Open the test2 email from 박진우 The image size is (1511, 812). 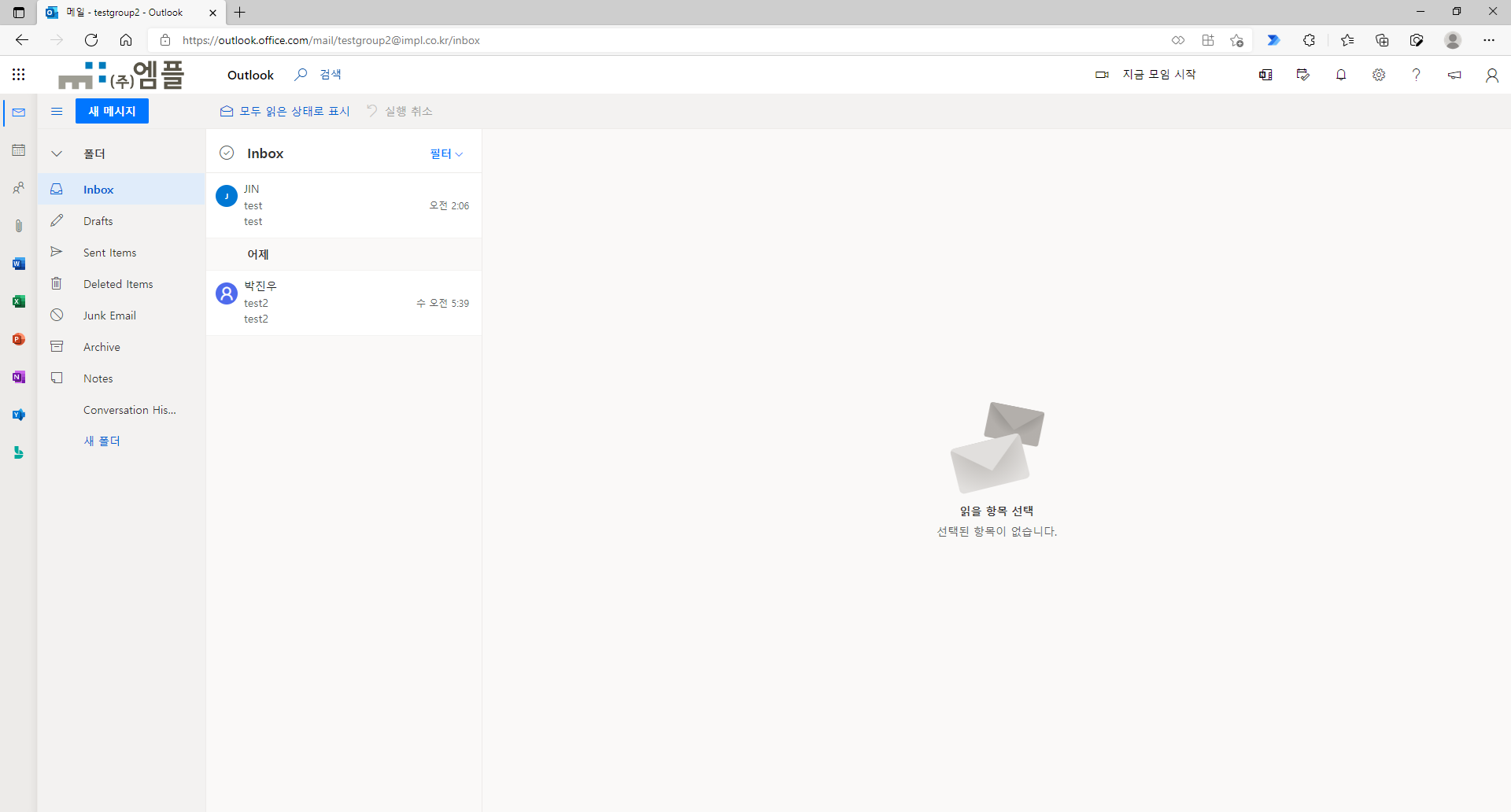[344, 303]
